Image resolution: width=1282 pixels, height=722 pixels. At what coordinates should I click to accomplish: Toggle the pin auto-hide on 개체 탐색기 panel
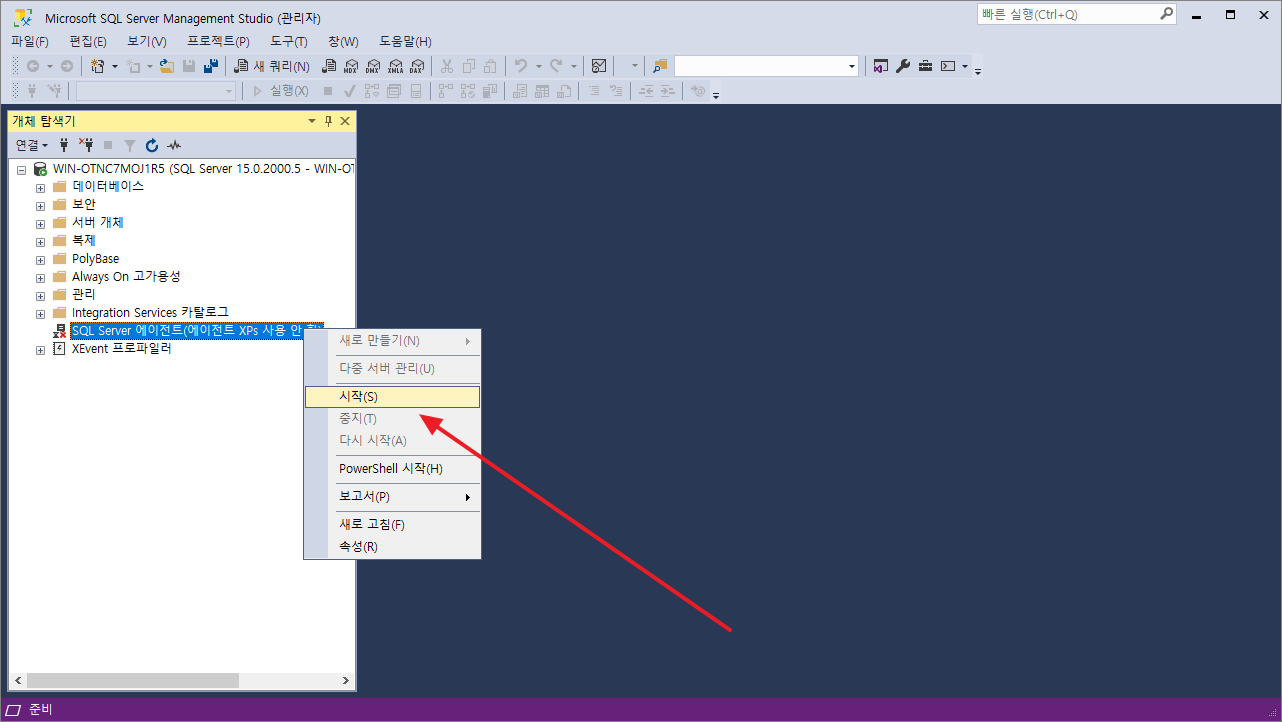pyautogui.click(x=328, y=121)
